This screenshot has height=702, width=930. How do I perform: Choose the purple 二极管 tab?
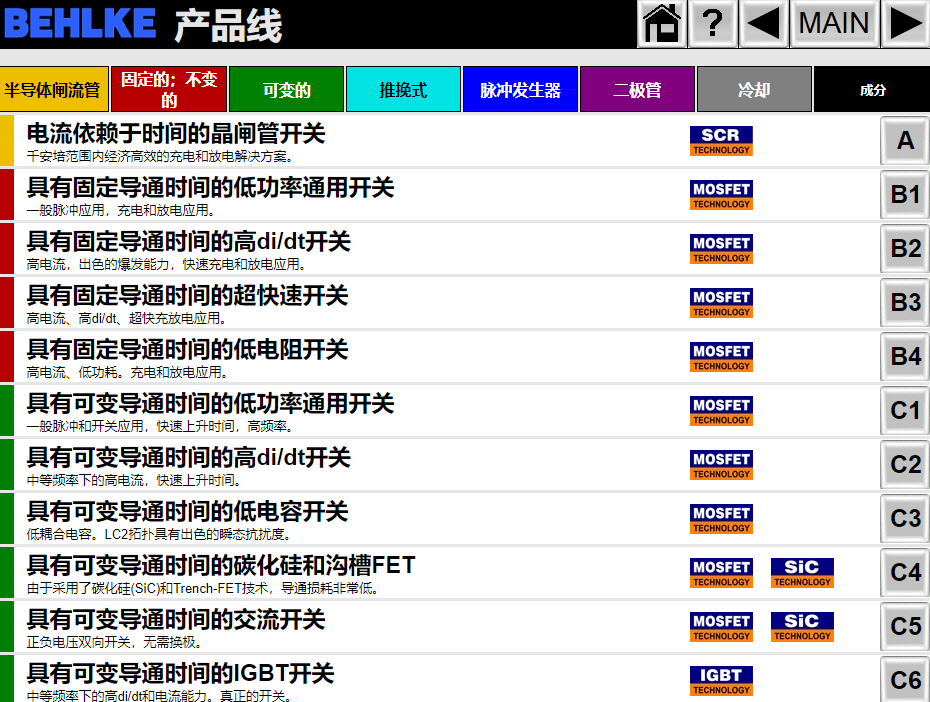click(x=637, y=90)
